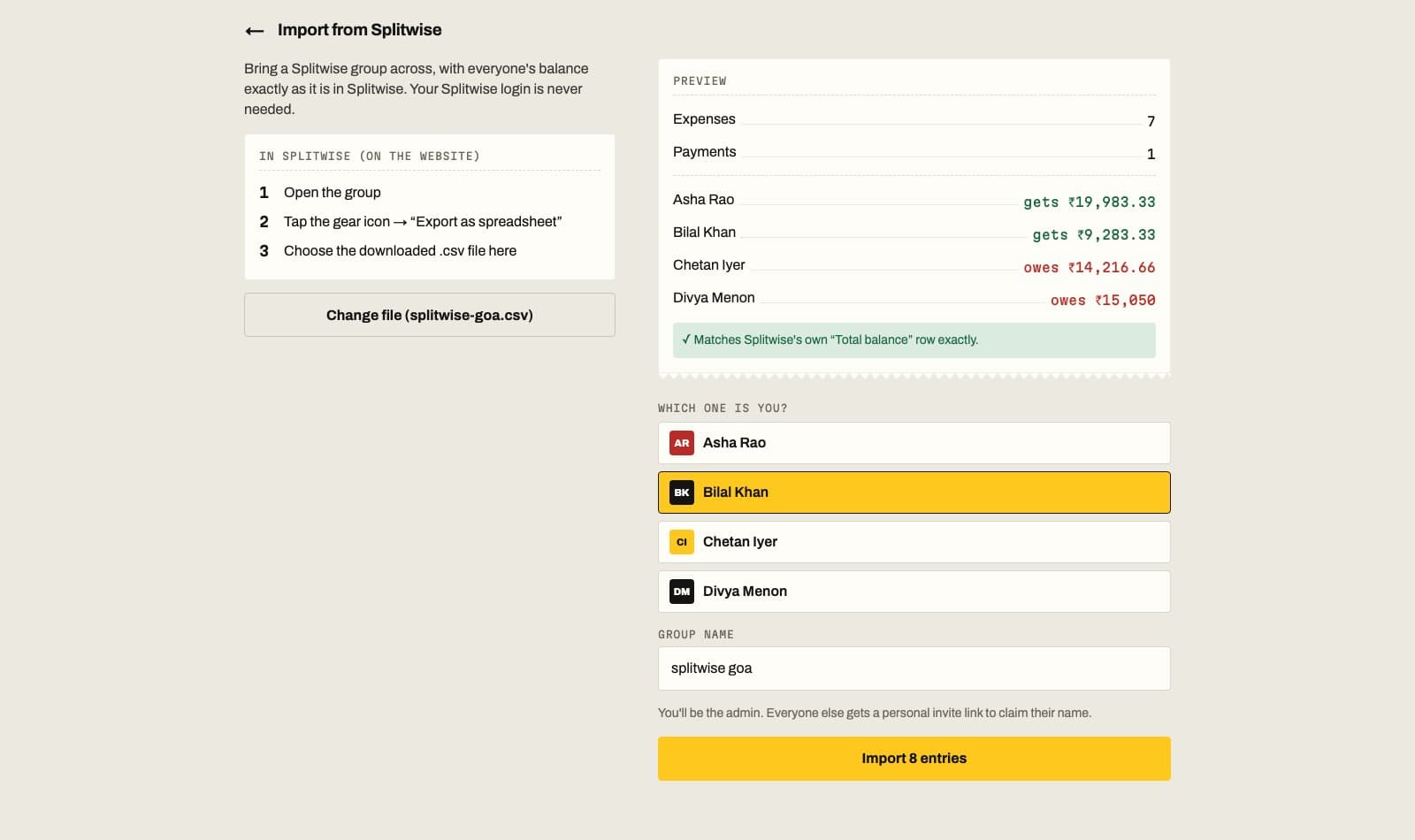Screen dimensions: 1415x840
Task: Click the GROUP NAME label
Action: 696,635
